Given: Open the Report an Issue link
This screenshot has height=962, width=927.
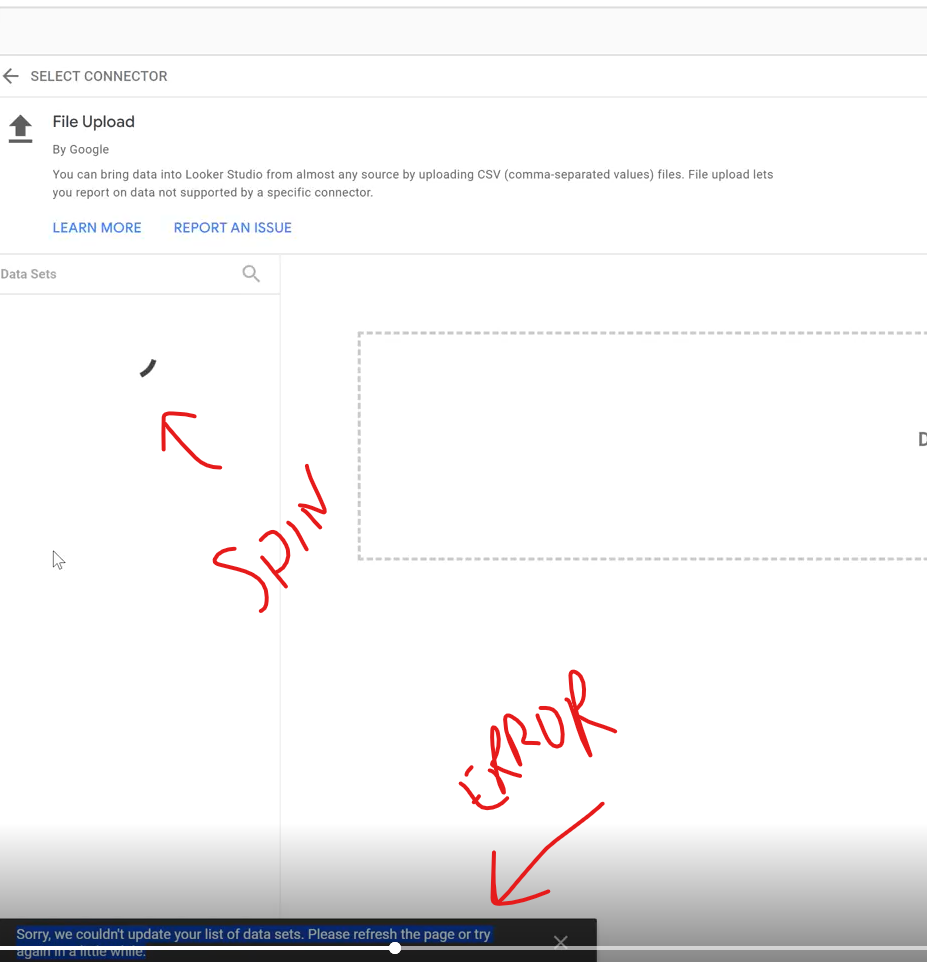Looking at the screenshot, I should tap(233, 228).
